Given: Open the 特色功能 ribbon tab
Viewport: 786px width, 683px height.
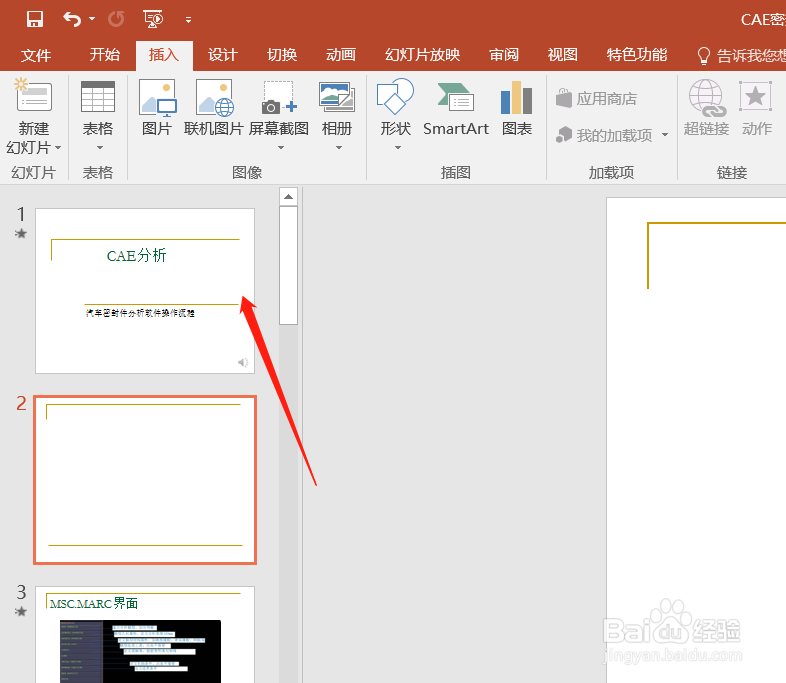Looking at the screenshot, I should [x=637, y=54].
